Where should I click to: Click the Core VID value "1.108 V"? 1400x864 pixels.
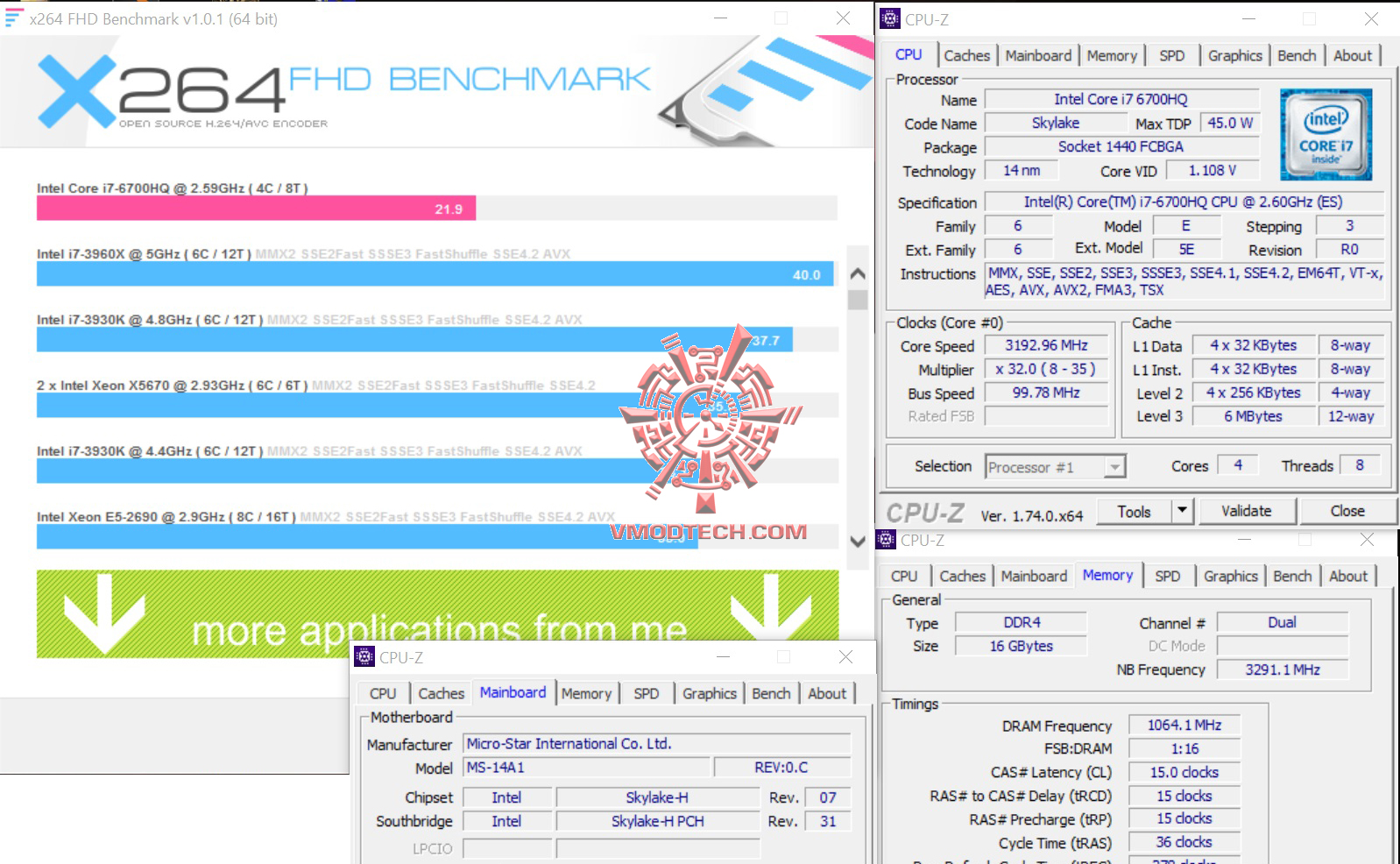[1212, 171]
